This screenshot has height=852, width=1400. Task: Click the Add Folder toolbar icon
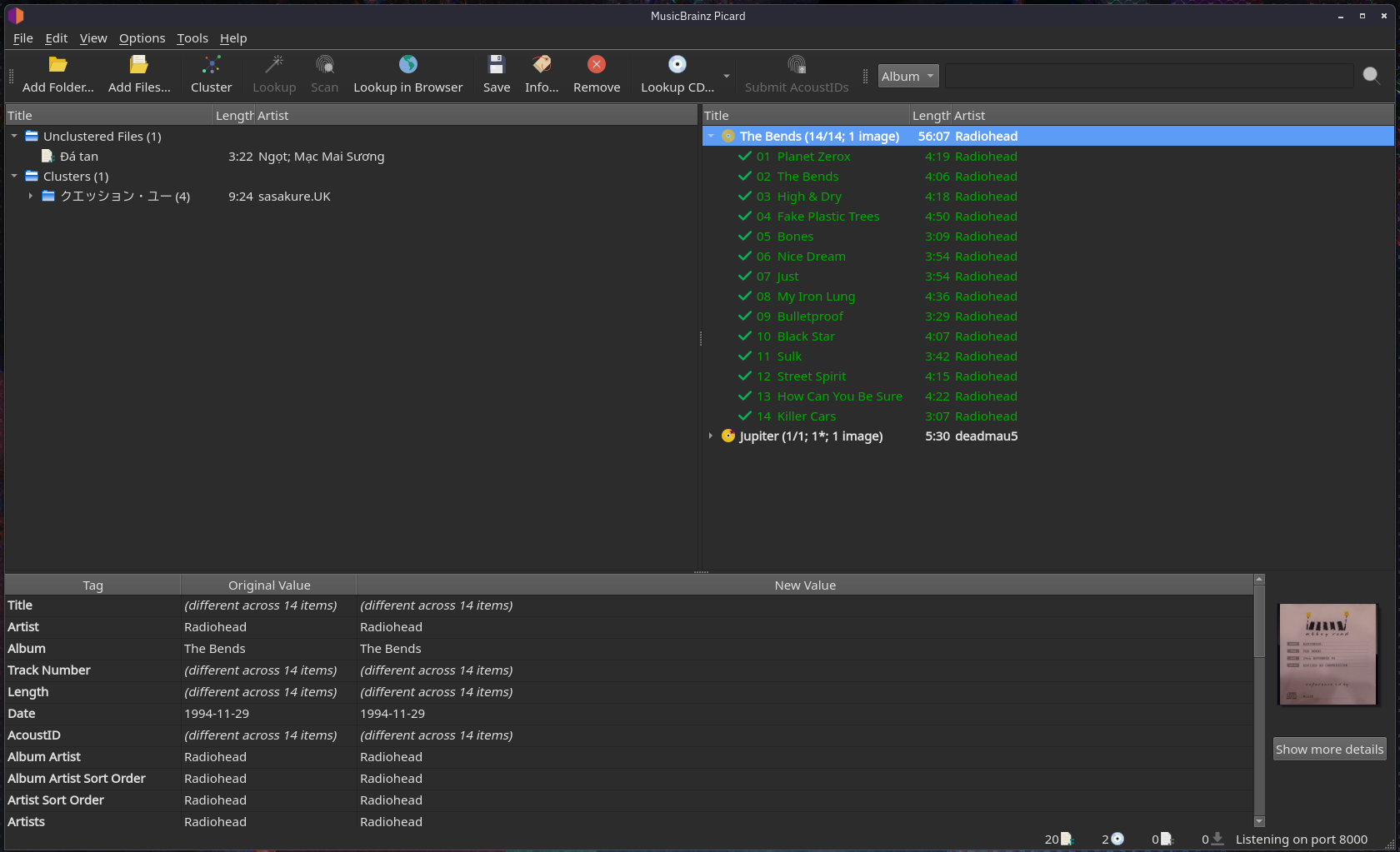tap(57, 65)
